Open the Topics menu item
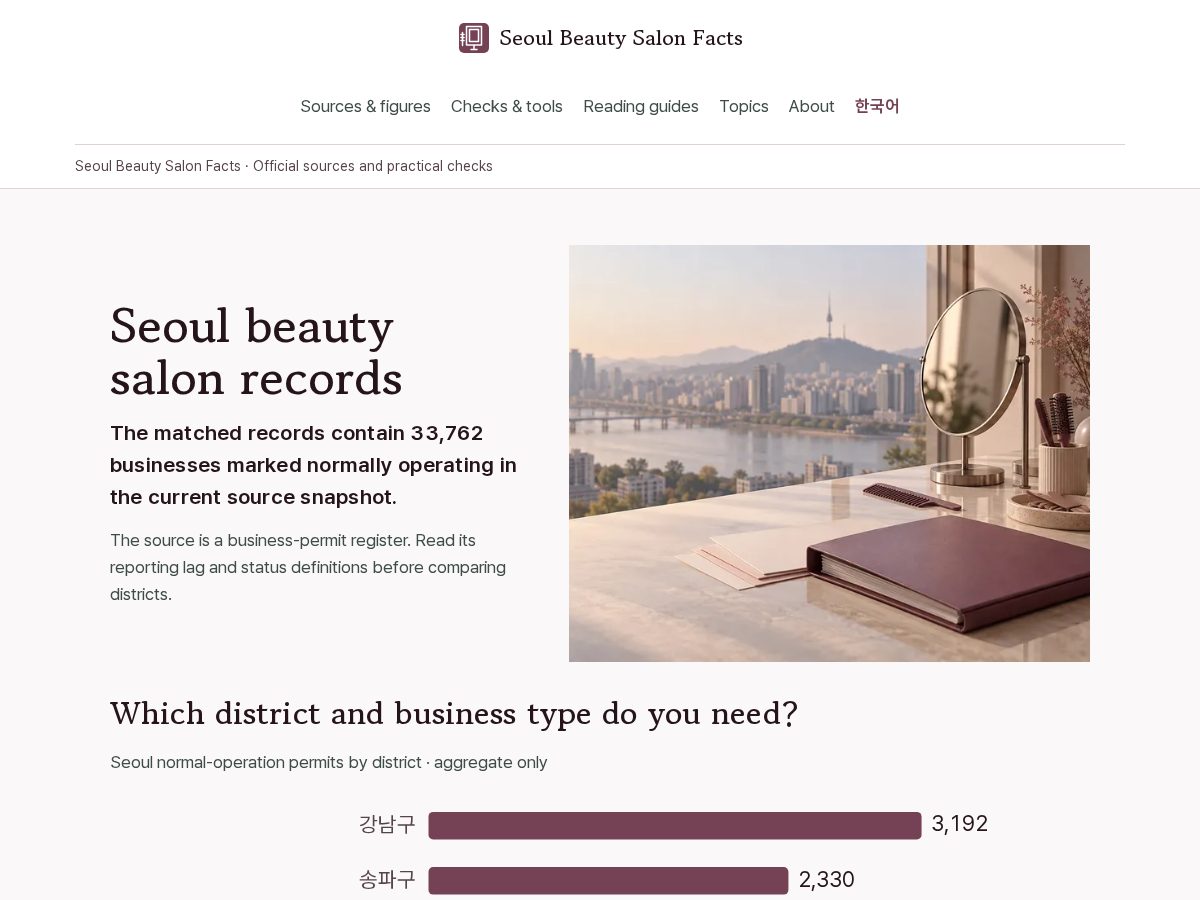This screenshot has width=1200, height=900. pos(744,106)
